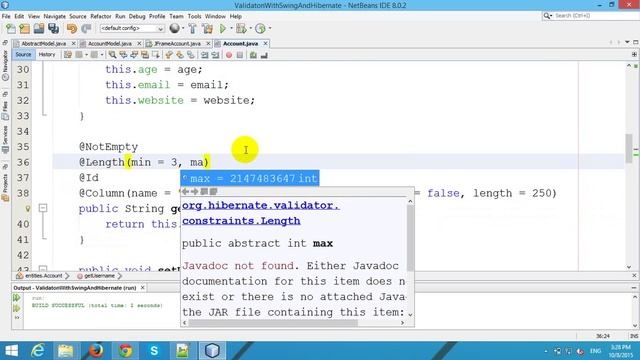Screen dimensions: 640x360
Task: Expand the Debug Project dropdown arrow
Action: (250, 29)
